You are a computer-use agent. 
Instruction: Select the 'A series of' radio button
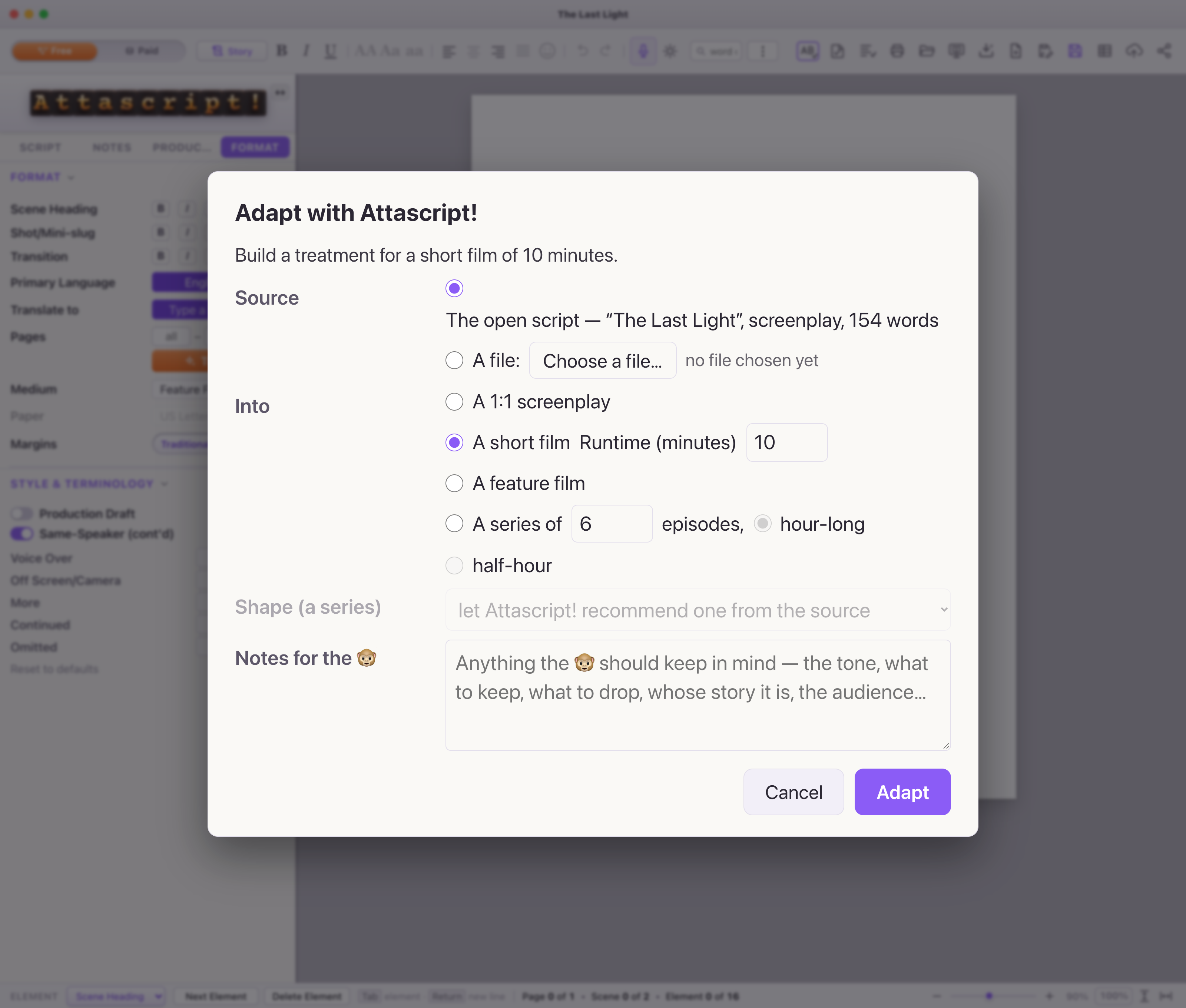click(454, 524)
